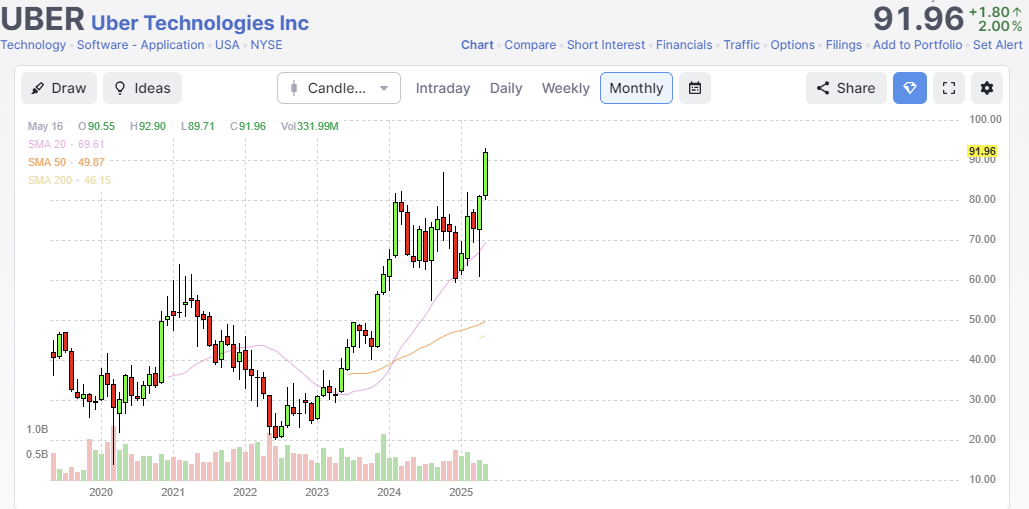Open the Compare link
The height and width of the screenshot is (509, 1029).
click(530, 45)
